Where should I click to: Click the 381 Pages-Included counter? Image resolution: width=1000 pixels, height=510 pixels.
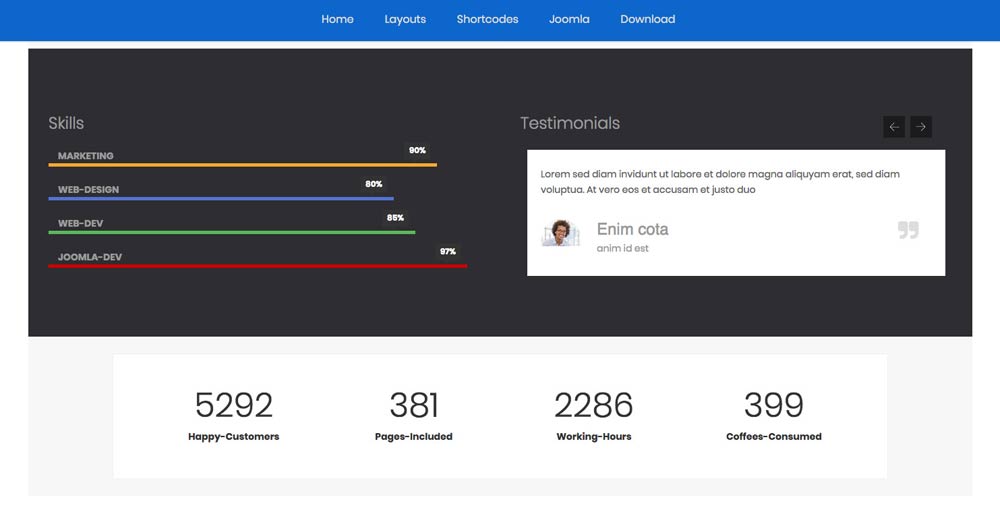pos(413,405)
